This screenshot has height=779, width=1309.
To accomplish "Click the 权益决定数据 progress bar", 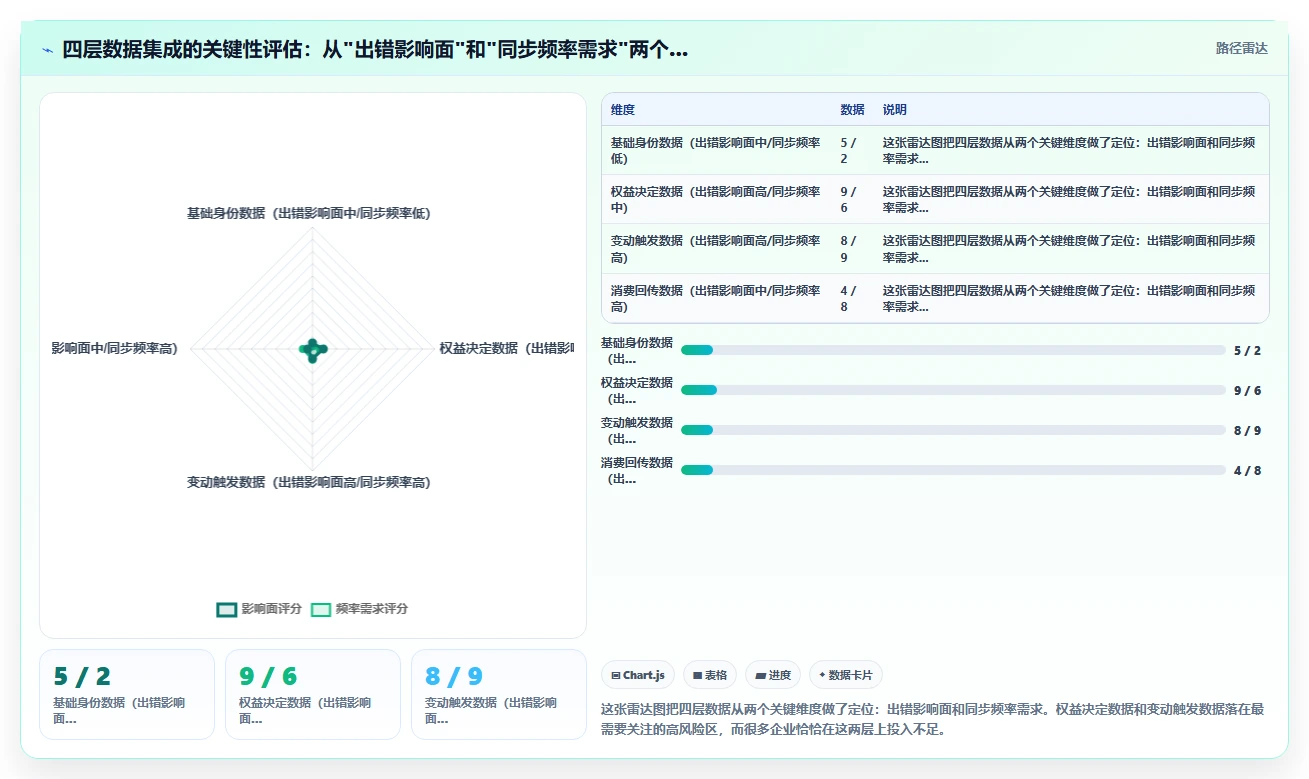I will pyautogui.click(x=953, y=390).
